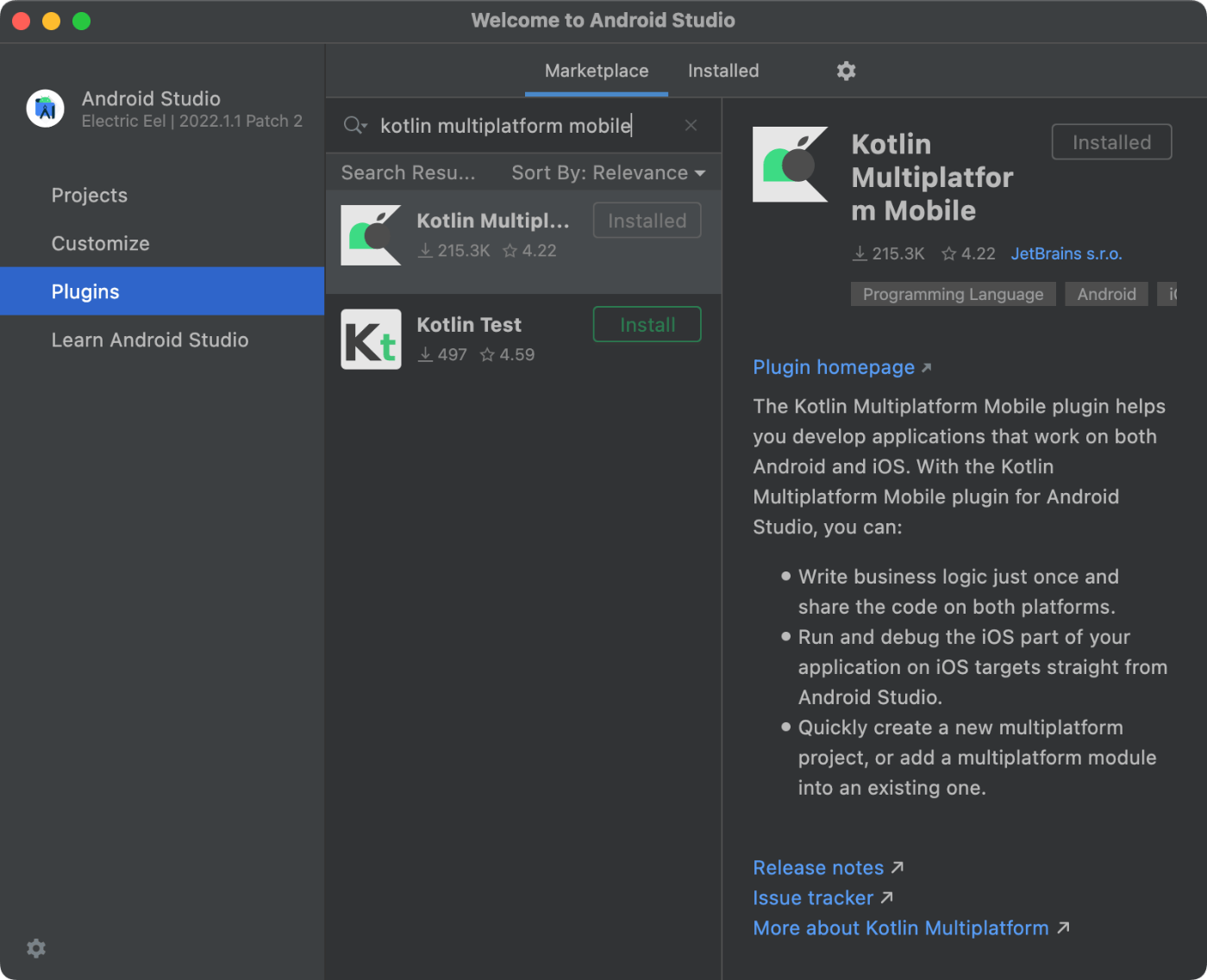Focus the plugin search field
The width and height of the screenshot is (1207, 980).
[x=523, y=126]
